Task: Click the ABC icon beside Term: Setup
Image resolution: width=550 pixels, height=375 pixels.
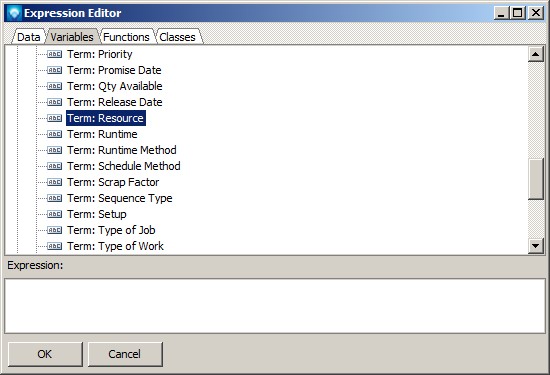Action: [x=54, y=214]
